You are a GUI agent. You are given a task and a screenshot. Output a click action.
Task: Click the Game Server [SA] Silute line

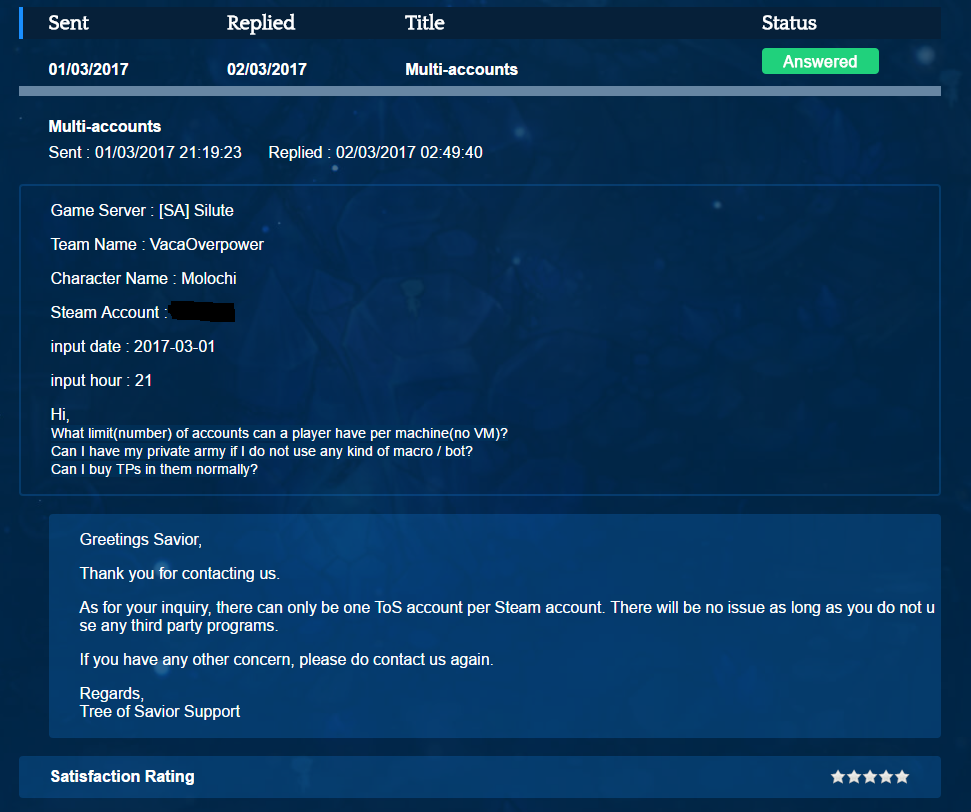(142, 211)
